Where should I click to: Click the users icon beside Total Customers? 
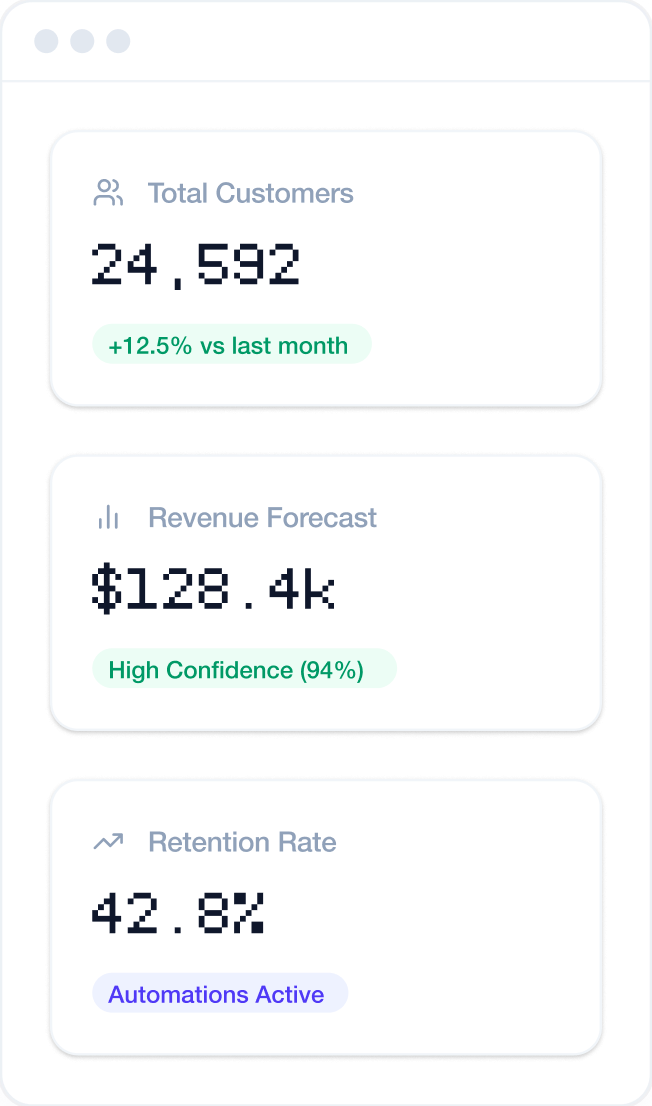tap(108, 193)
